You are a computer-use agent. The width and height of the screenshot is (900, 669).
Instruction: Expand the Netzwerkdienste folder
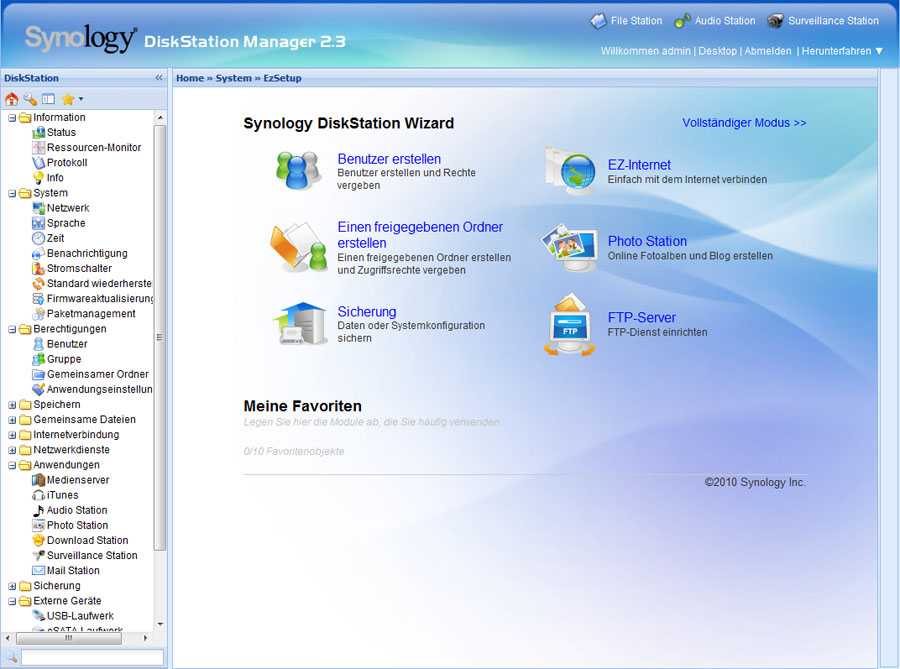point(12,450)
